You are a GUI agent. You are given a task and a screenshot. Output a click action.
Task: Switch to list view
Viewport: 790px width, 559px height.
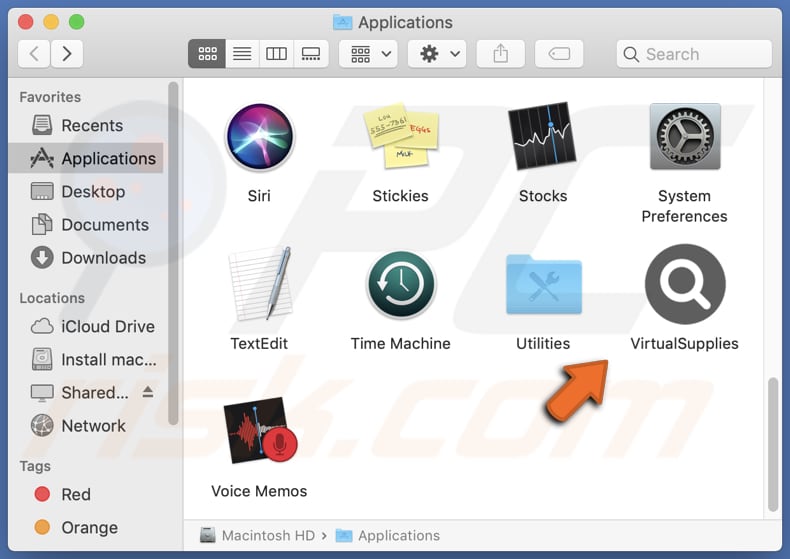point(242,53)
